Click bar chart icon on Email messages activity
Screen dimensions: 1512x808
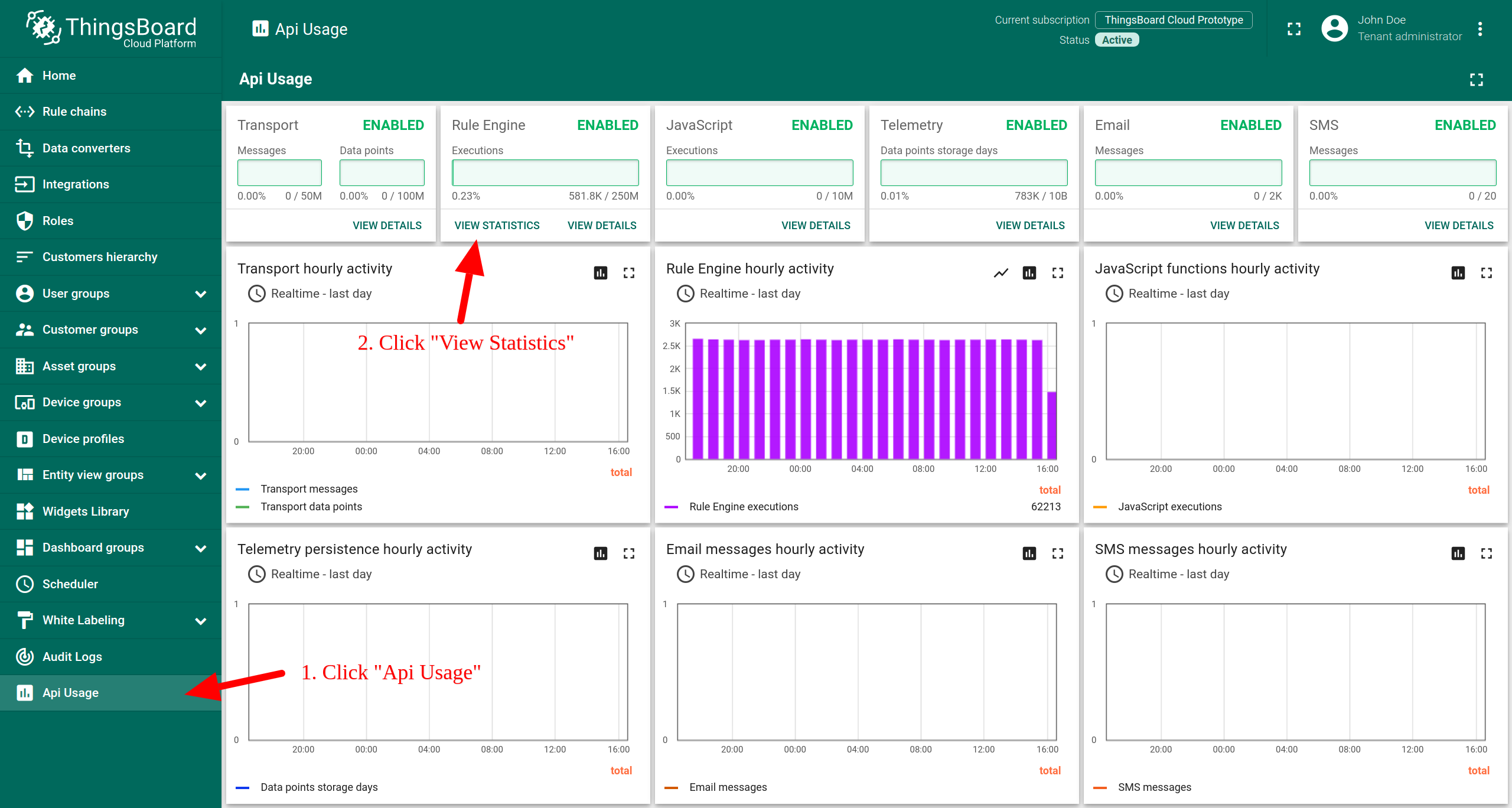1029,553
